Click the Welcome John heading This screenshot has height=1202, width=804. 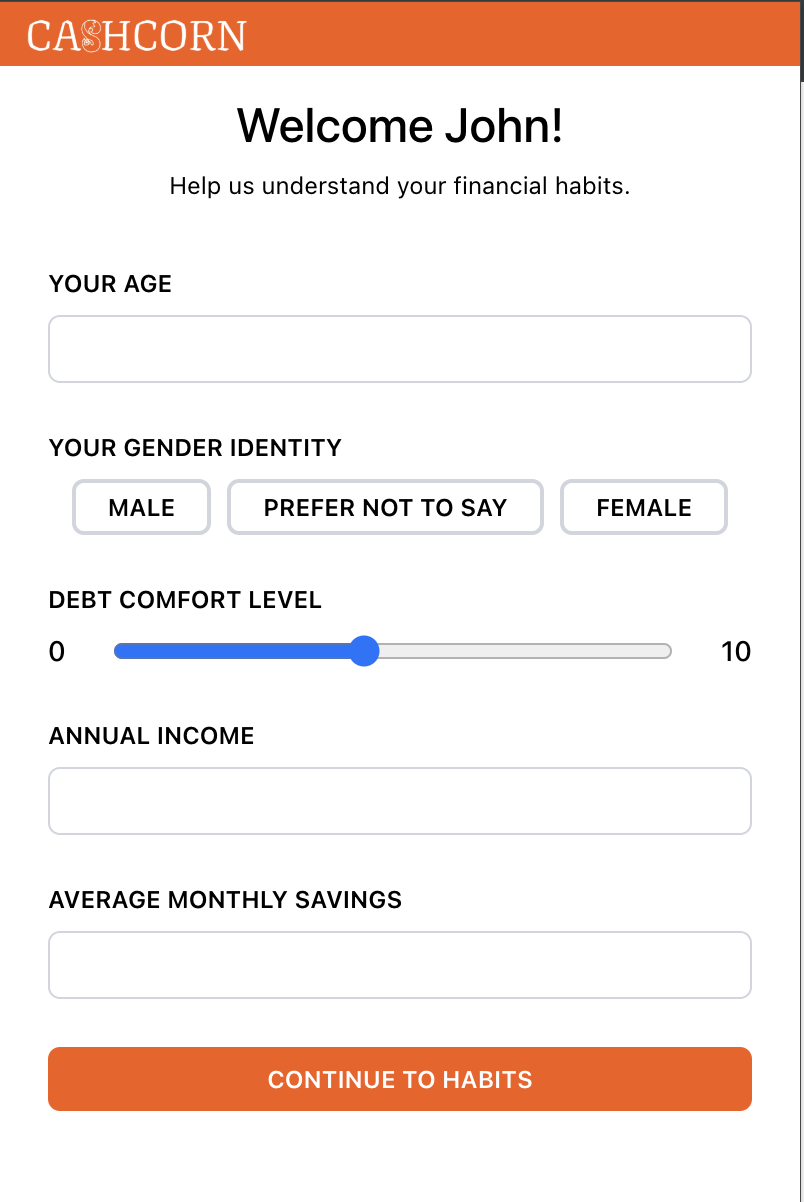coord(400,126)
